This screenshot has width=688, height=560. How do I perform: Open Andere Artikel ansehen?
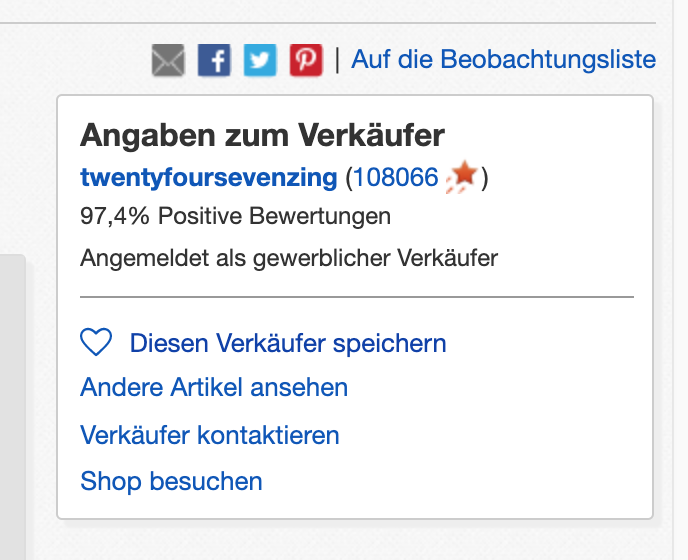(214, 388)
